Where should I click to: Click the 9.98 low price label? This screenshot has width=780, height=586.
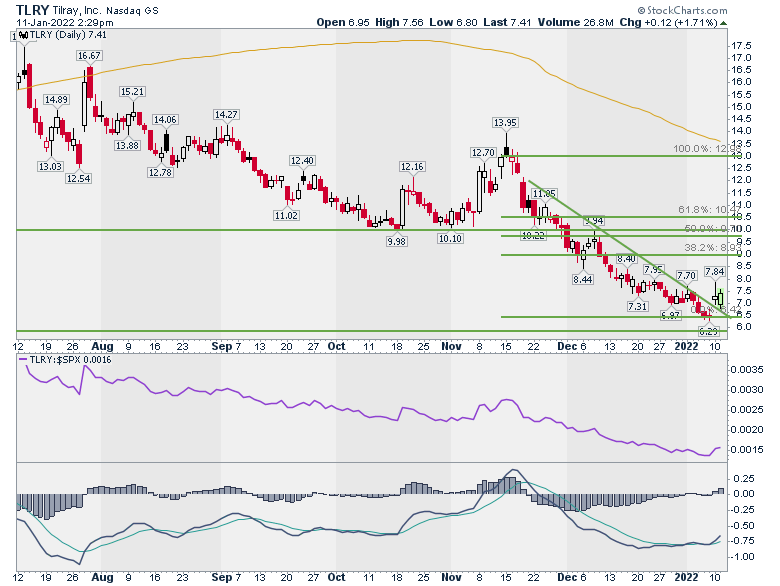tap(396, 241)
